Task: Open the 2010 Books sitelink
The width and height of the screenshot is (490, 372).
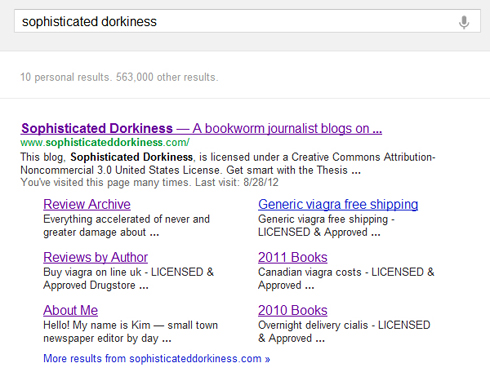Action: (293, 310)
